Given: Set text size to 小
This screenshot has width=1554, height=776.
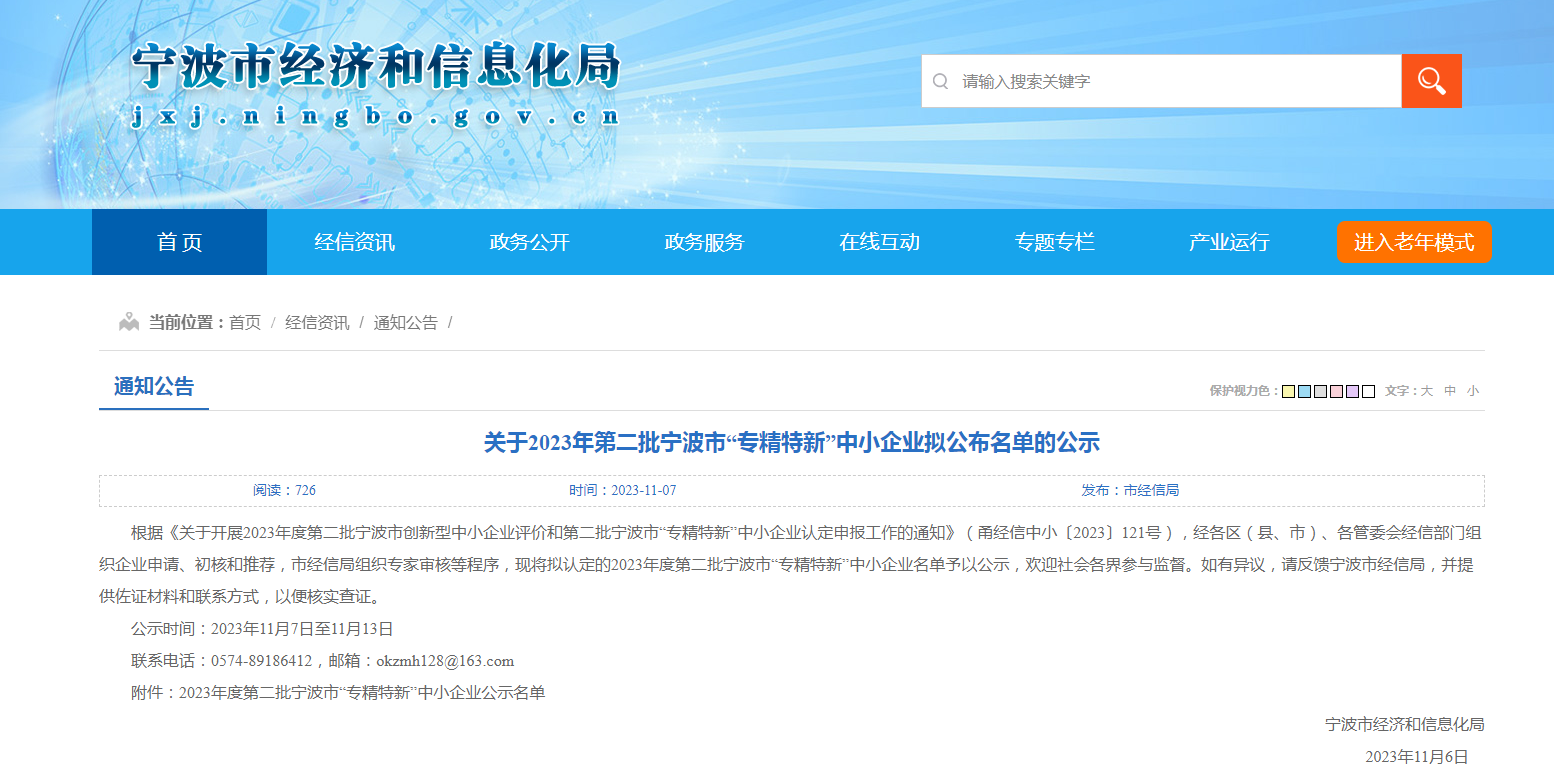Looking at the screenshot, I should [x=1472, y=391].
